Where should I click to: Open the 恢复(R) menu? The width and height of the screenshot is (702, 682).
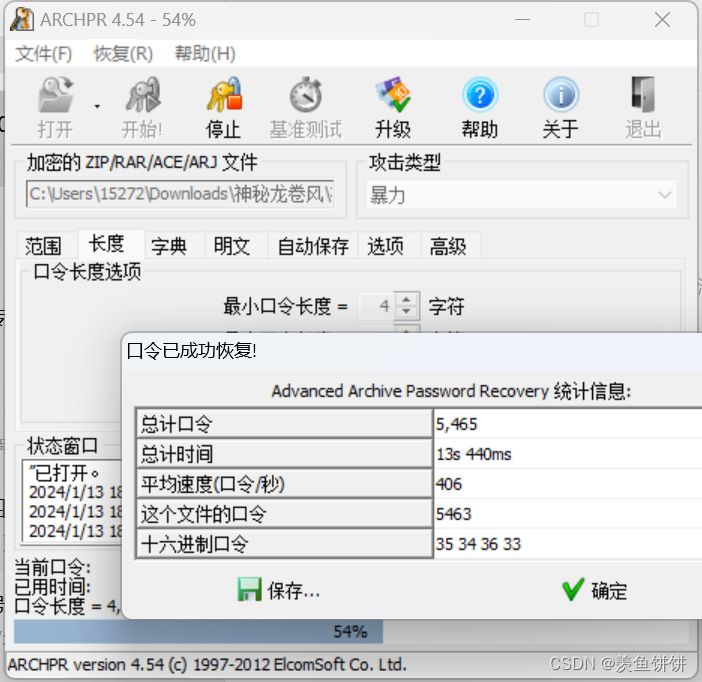123,54
